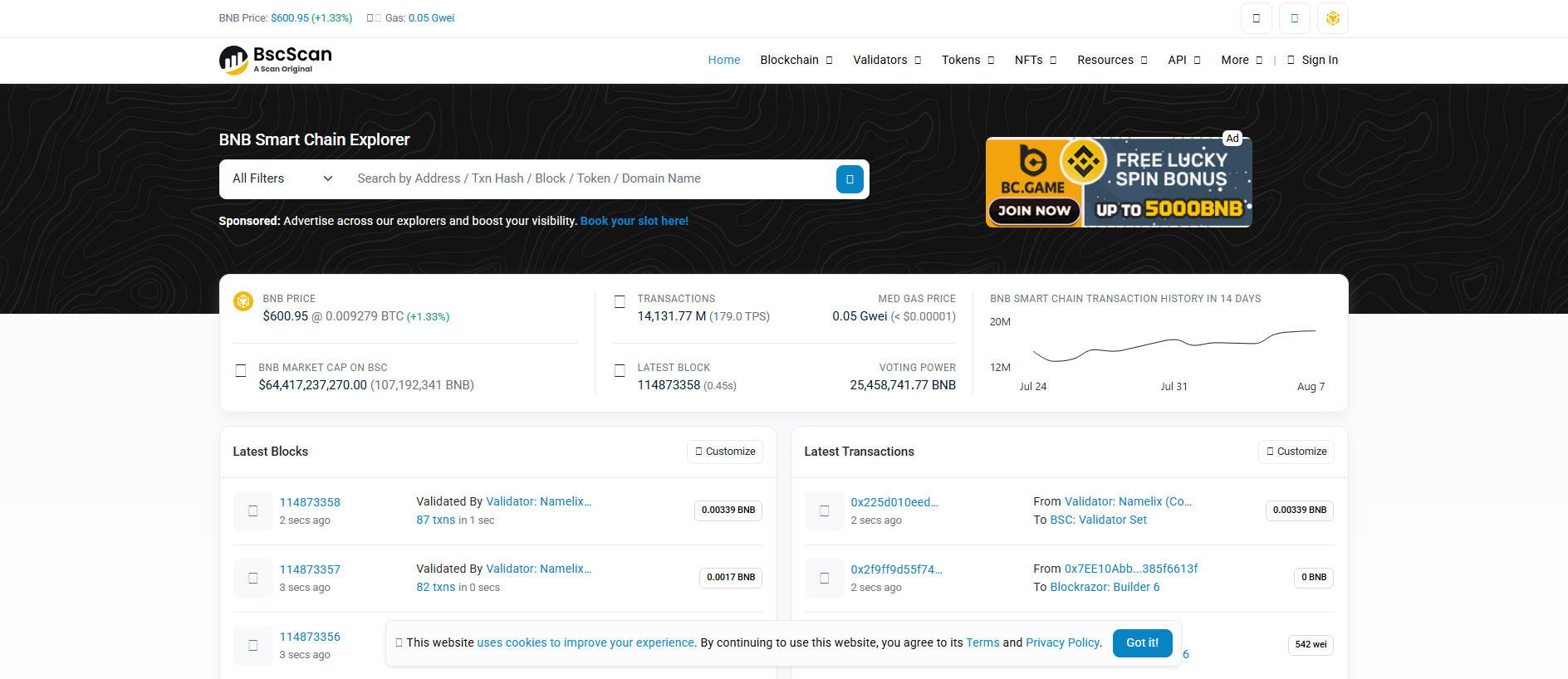This screenshot has width=1568, height=679.
Task: Click the square button left of BNB network icon
Action: [1294, 18]
